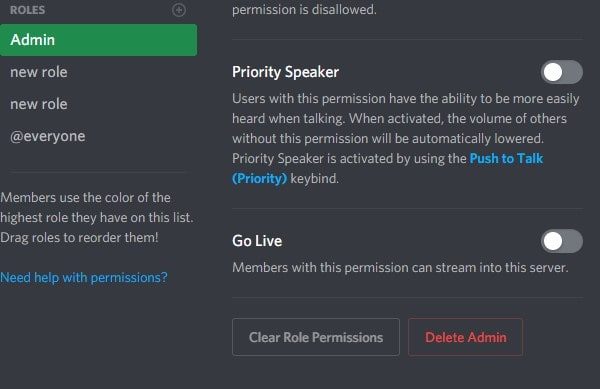Image resolution: width=600 pixels, height=389 pixels.
Task: Click the red Delete Admin button
Action: point(465,337)
